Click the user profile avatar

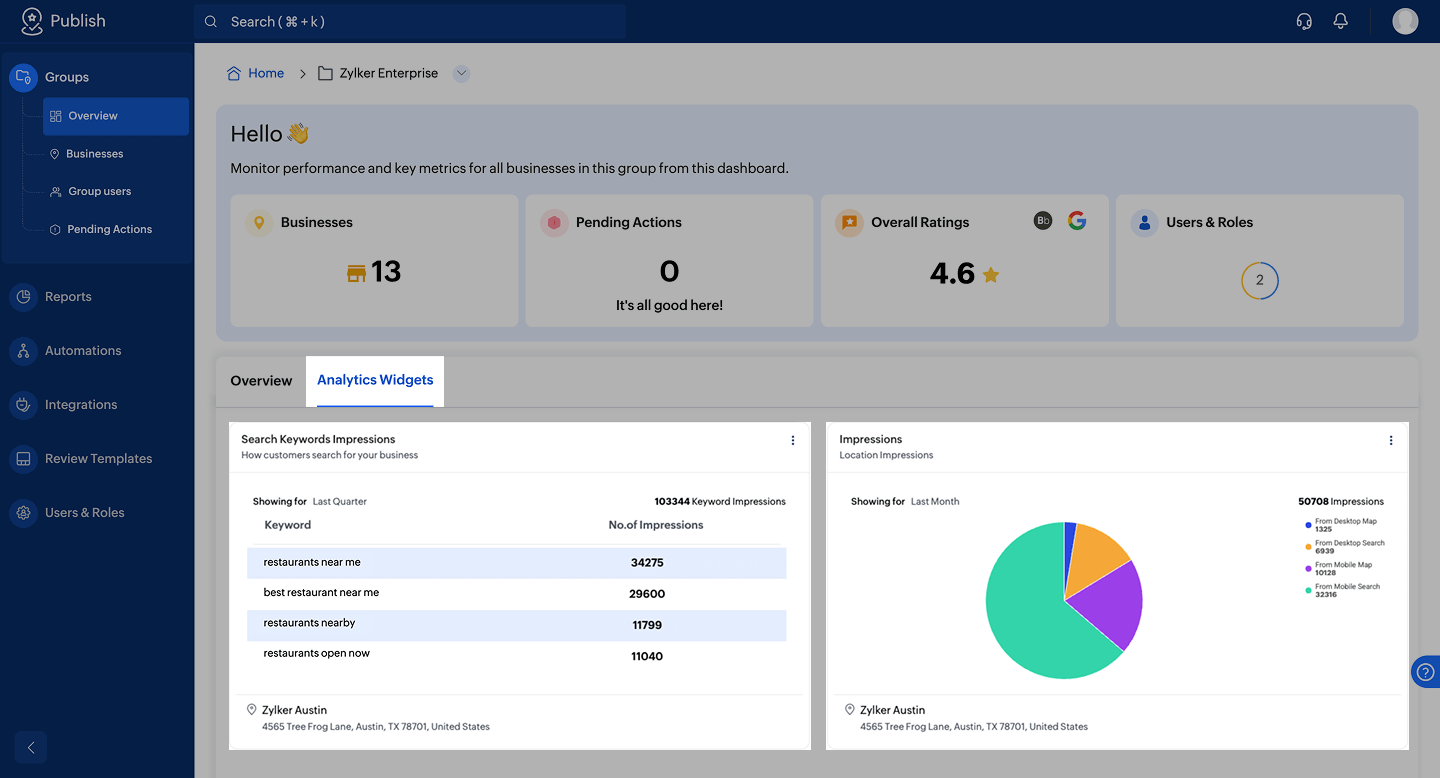pos(1405,21)
